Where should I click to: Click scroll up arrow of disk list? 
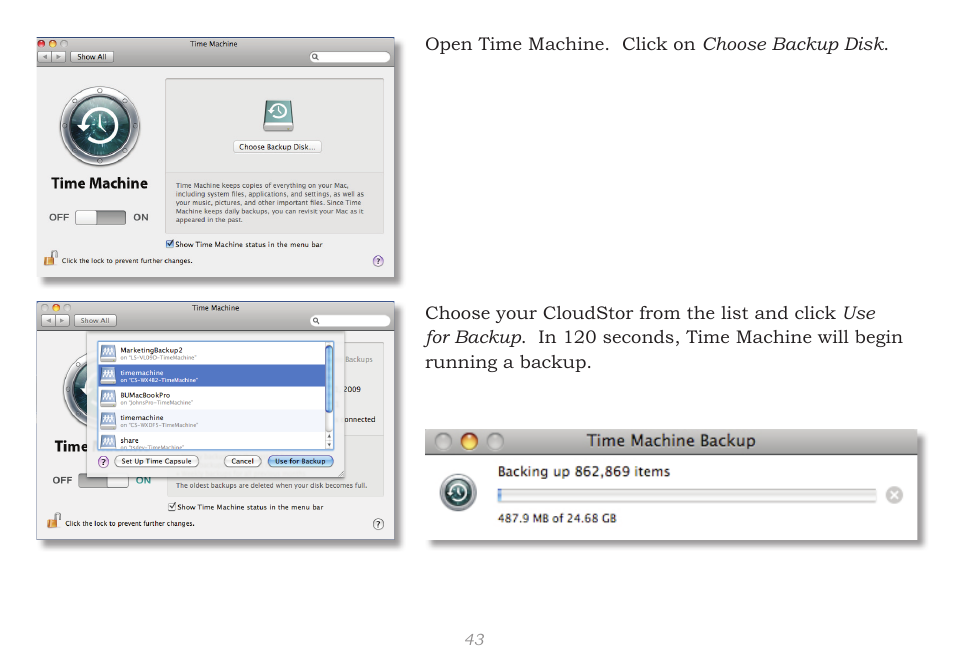329,436
